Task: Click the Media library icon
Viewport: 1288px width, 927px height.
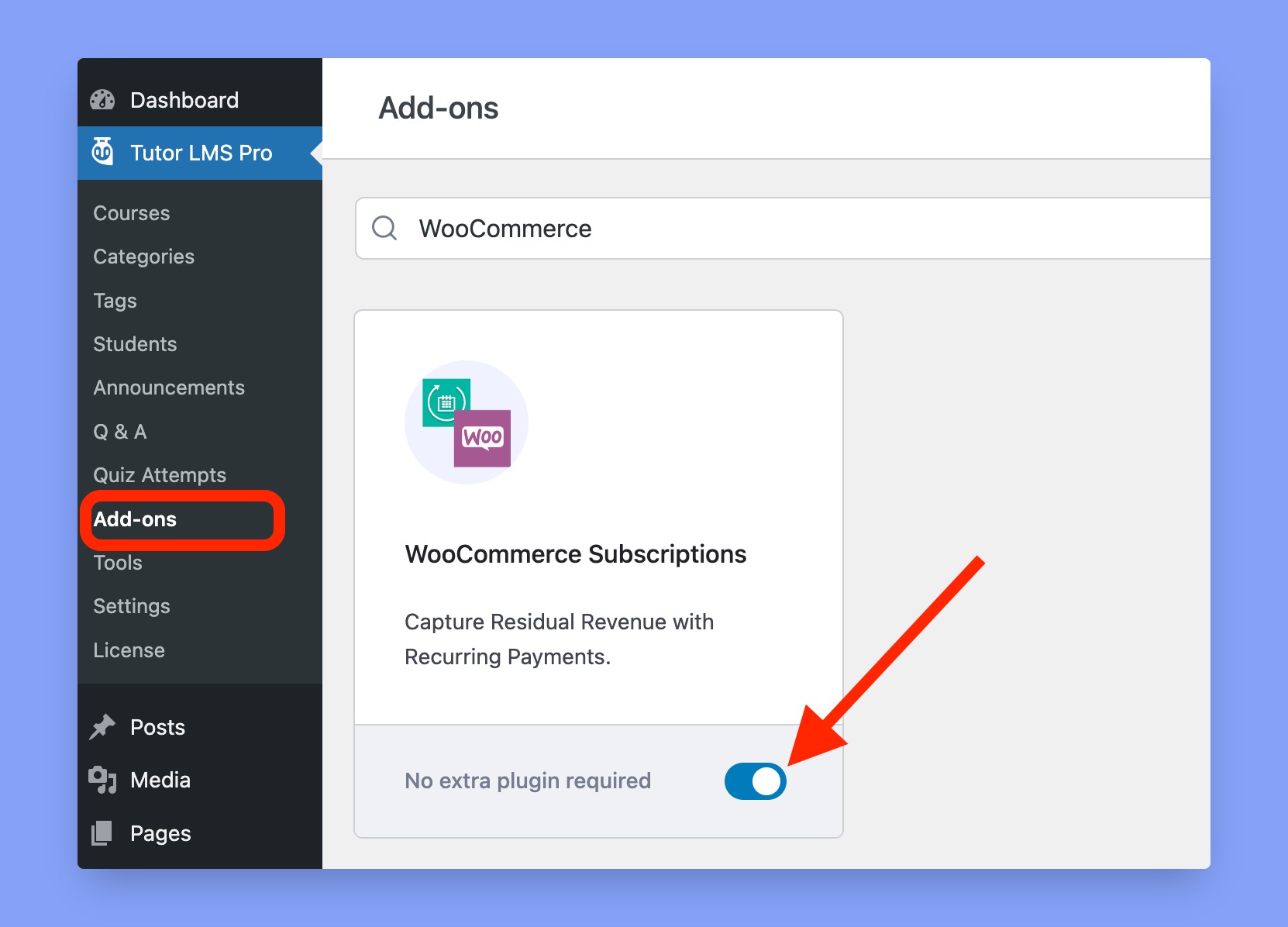Action: pos(102,780)
